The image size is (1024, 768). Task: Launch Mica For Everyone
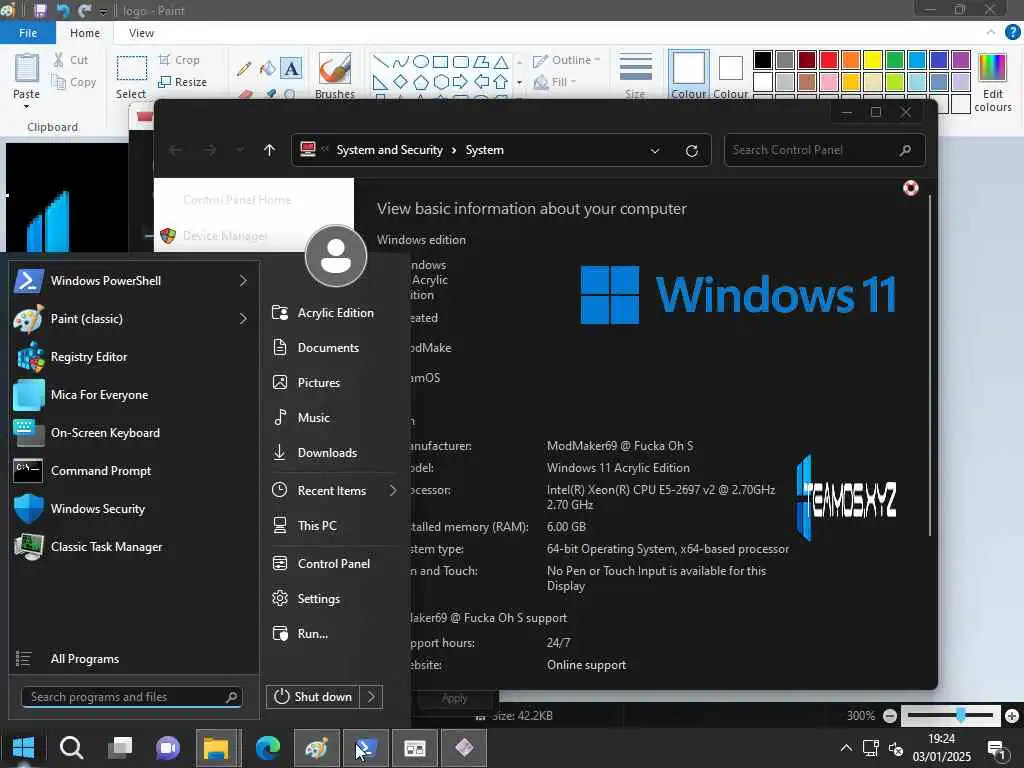[x=134, y=394]
